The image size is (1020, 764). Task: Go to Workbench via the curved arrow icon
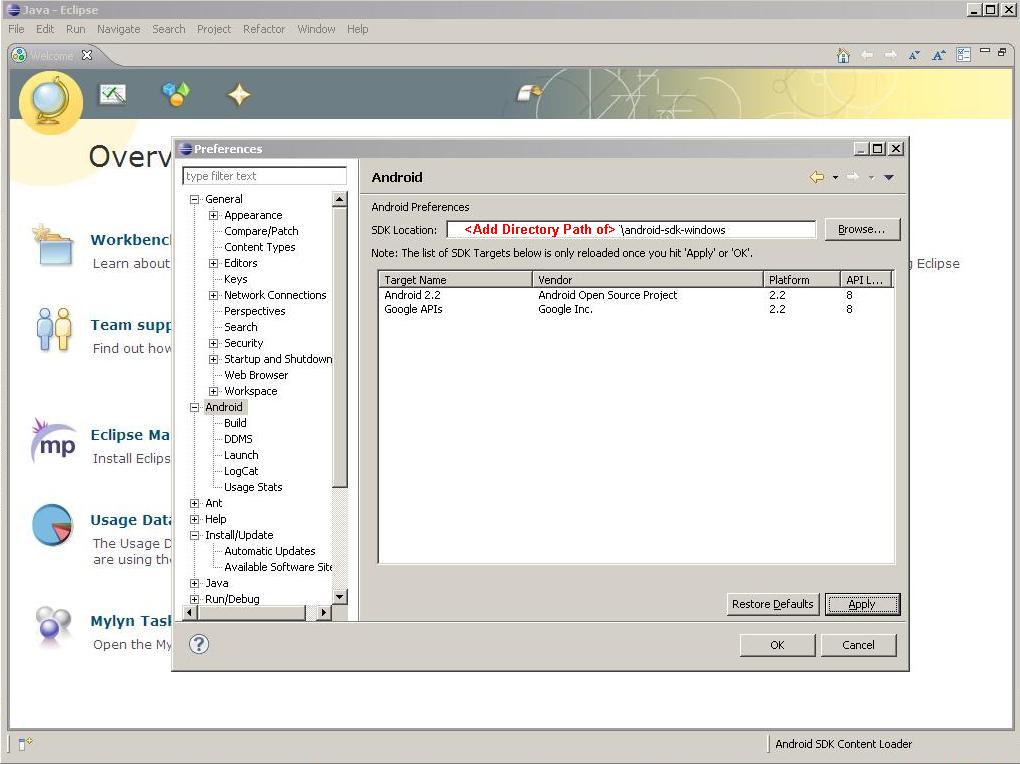[529, 93]
